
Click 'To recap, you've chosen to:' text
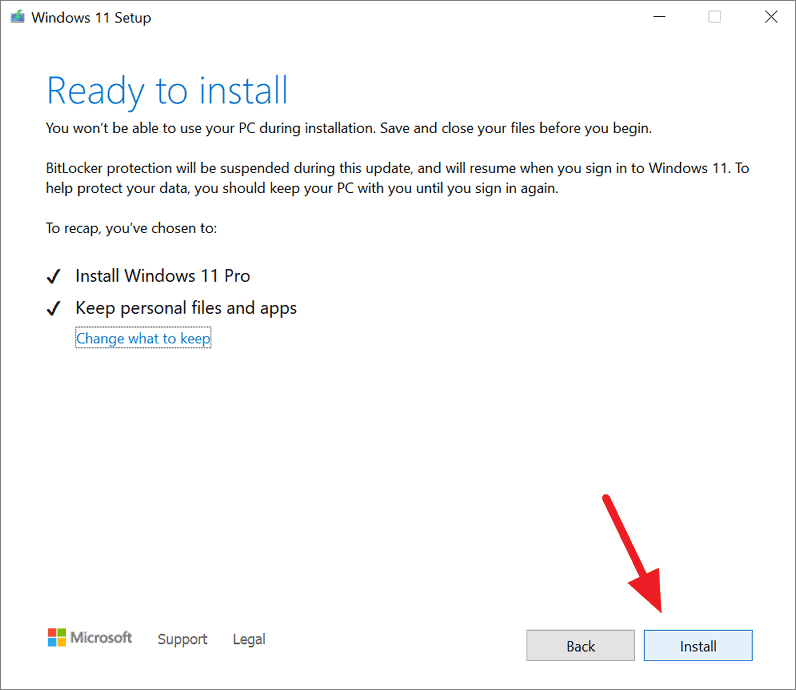tap(131, 228)
